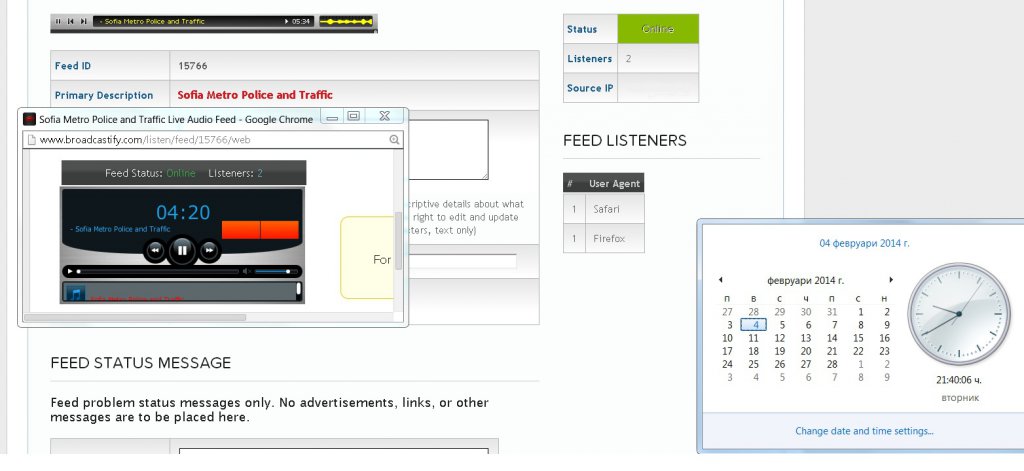Click page icon left of broadcastify URL
The width and height of the screenshot is (1024, 471).
coord(31,139)
